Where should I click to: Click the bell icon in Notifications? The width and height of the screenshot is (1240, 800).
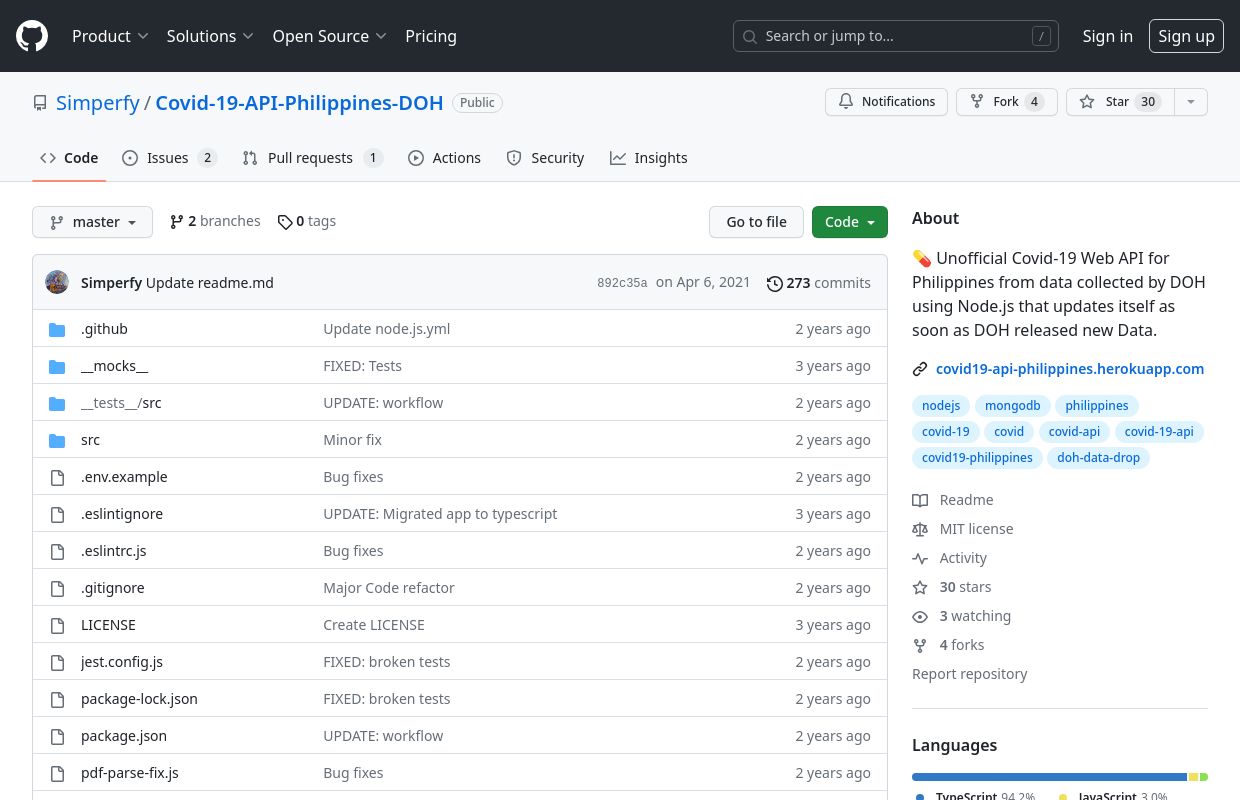(x=846, y=102)
